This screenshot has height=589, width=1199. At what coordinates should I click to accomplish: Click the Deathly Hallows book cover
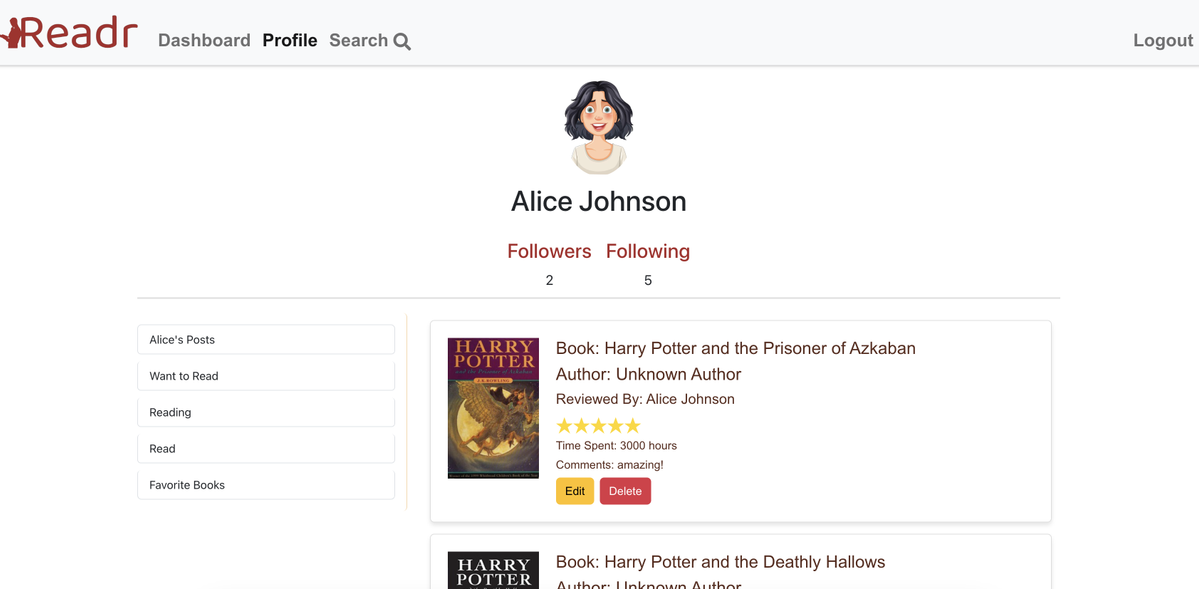pyautogui.click(x=493, y=570)
